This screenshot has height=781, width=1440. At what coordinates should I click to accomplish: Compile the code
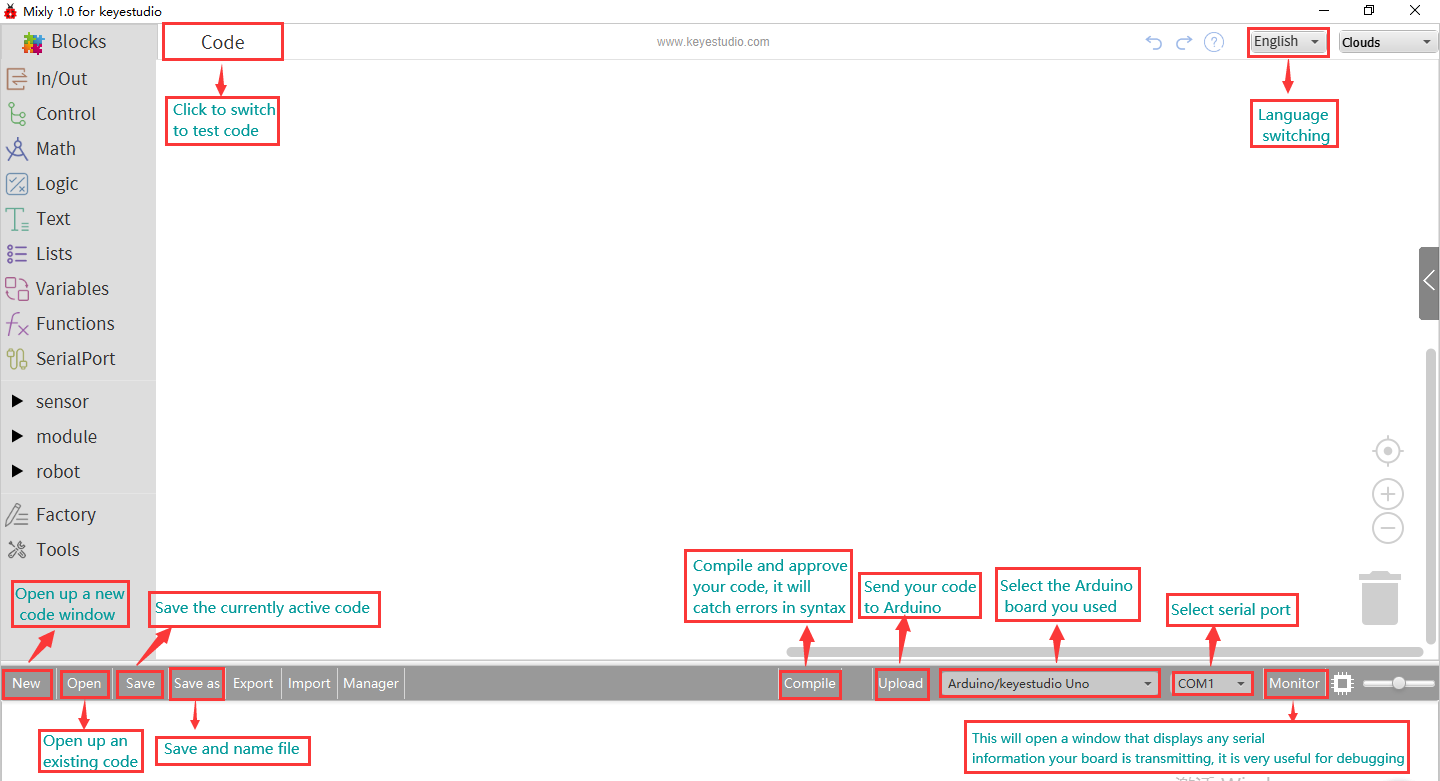[809, 684]
